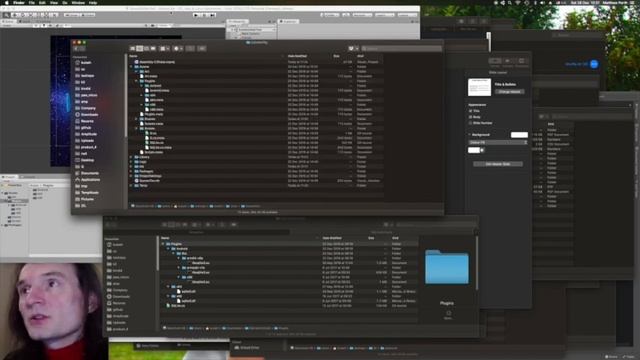Click the Plugins folder preview thumbnail
The width and height of the screenshot is (640, 360).
pos(447,267)
